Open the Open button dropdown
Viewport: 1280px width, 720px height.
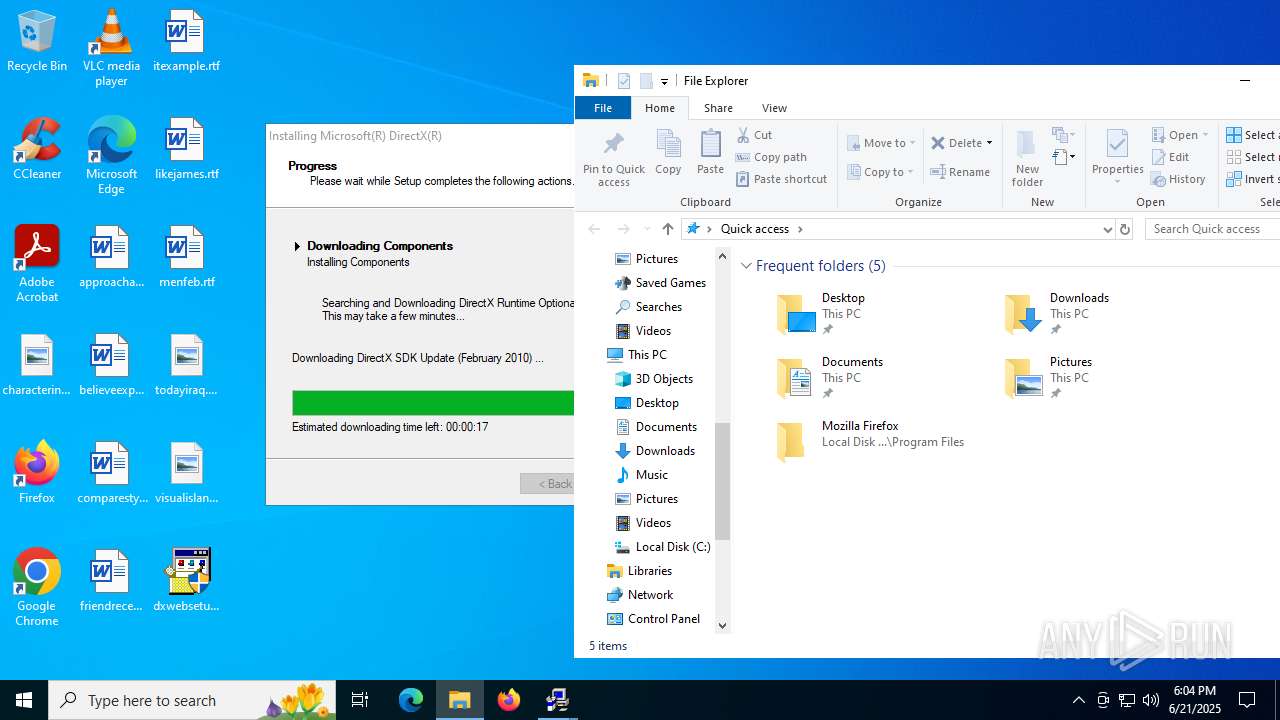pyautogui.click(x=1205, y=135)
